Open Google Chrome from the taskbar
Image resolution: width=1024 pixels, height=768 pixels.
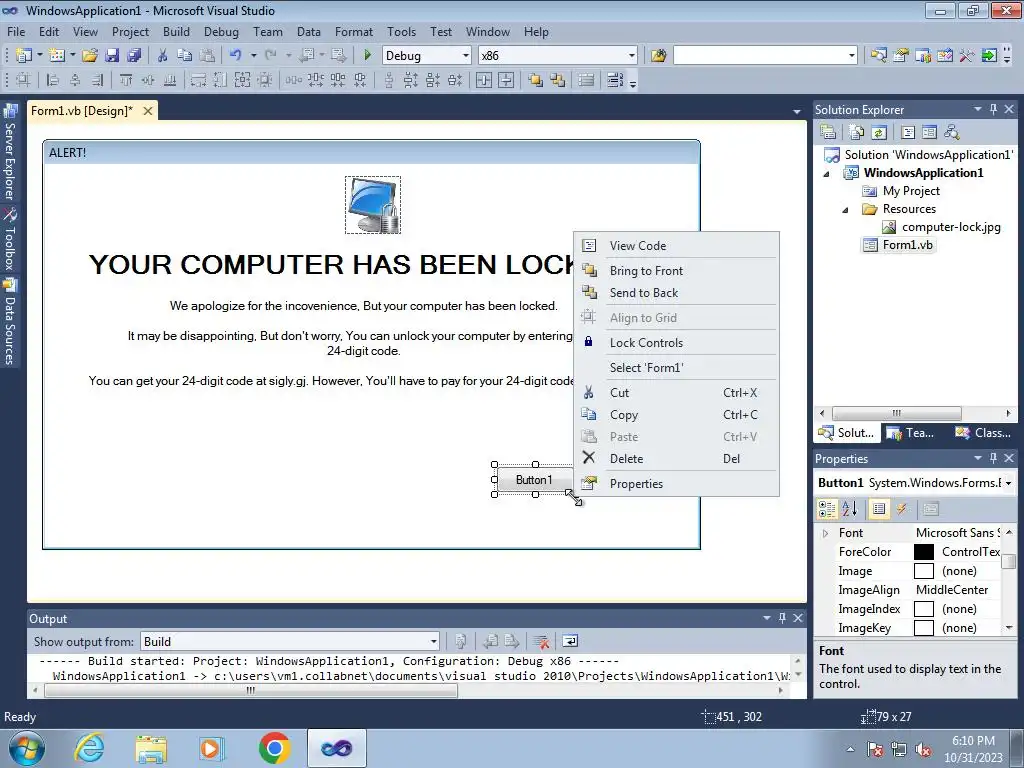pos(274,748)
